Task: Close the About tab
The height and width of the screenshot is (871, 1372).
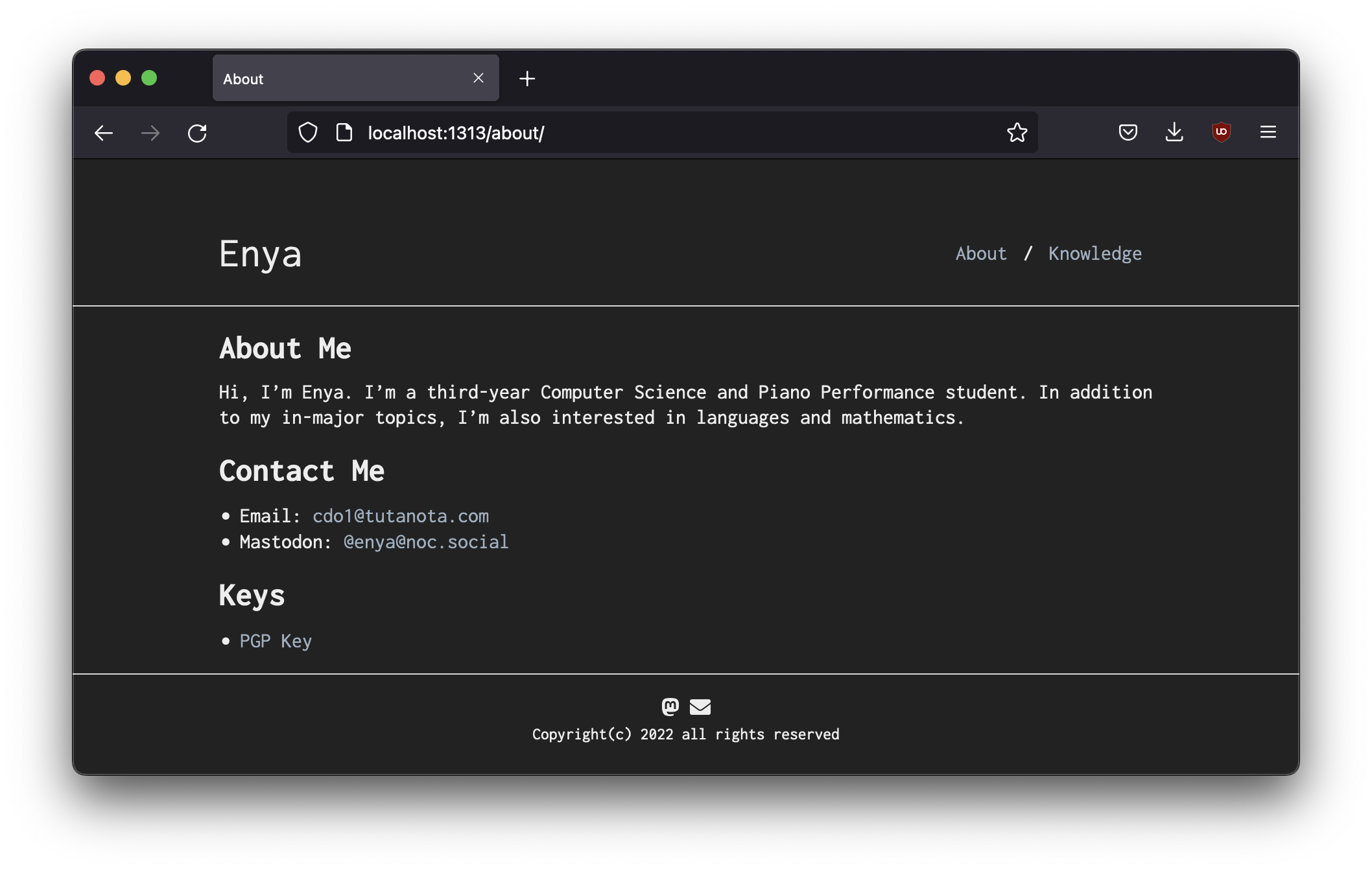Action: (479, 78)
